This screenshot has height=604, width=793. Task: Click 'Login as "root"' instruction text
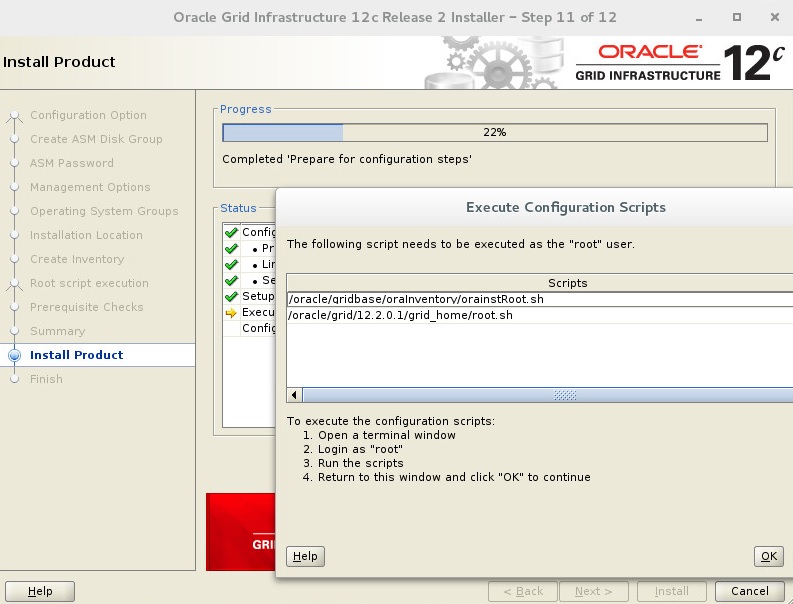pos(360,449)
